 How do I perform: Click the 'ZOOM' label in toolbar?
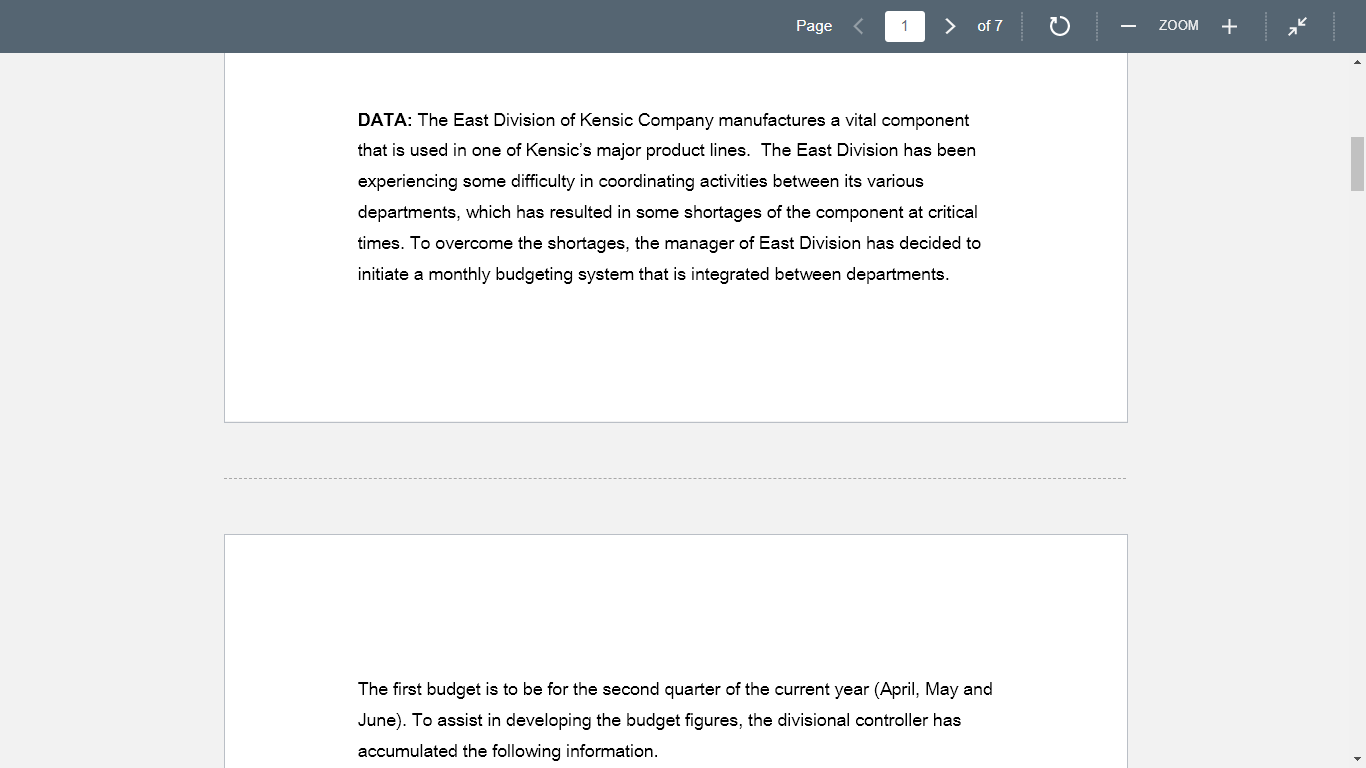click(1179, 26)
